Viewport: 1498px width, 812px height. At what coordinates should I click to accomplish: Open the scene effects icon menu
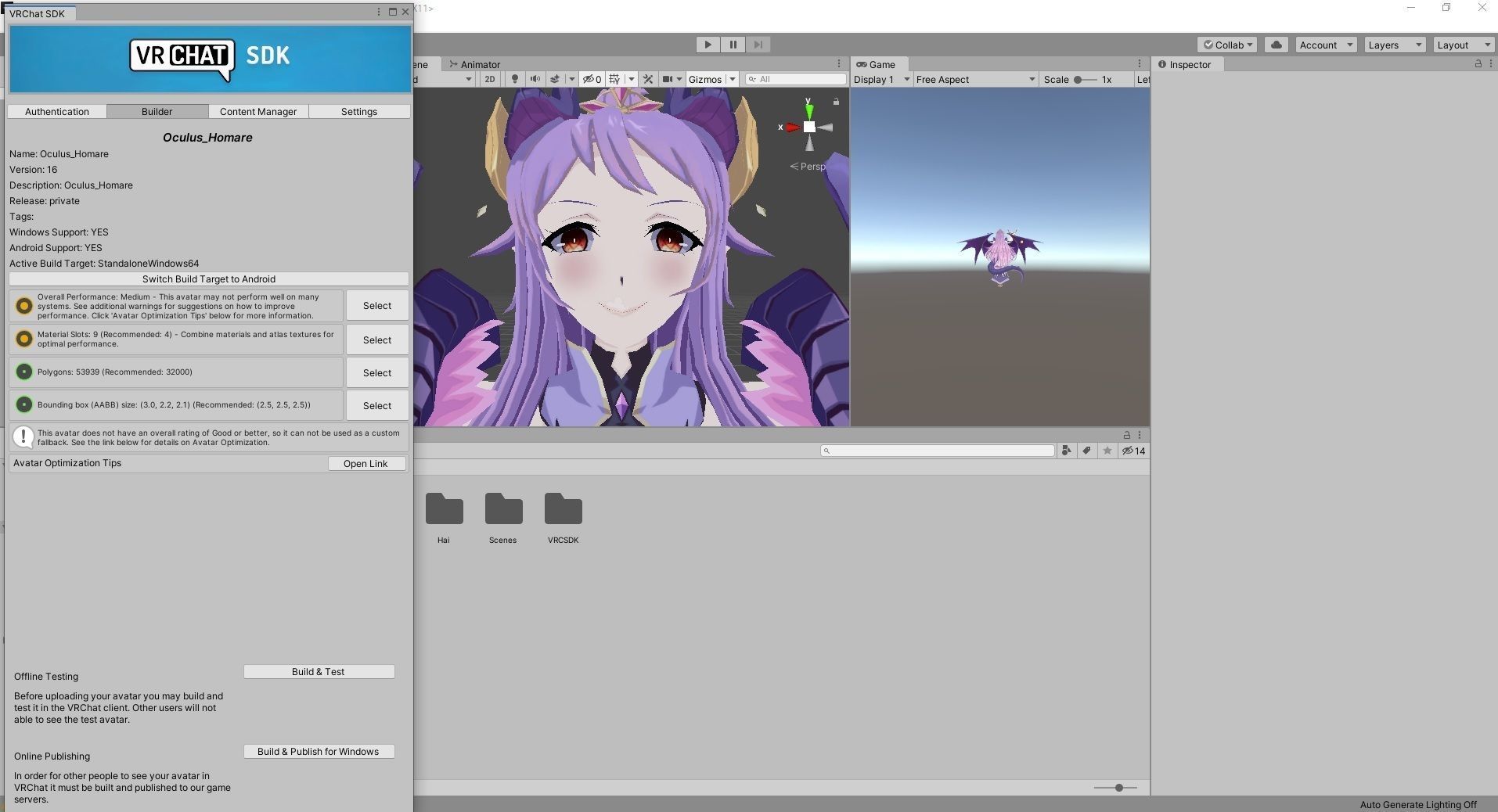(x=557, y=79)
